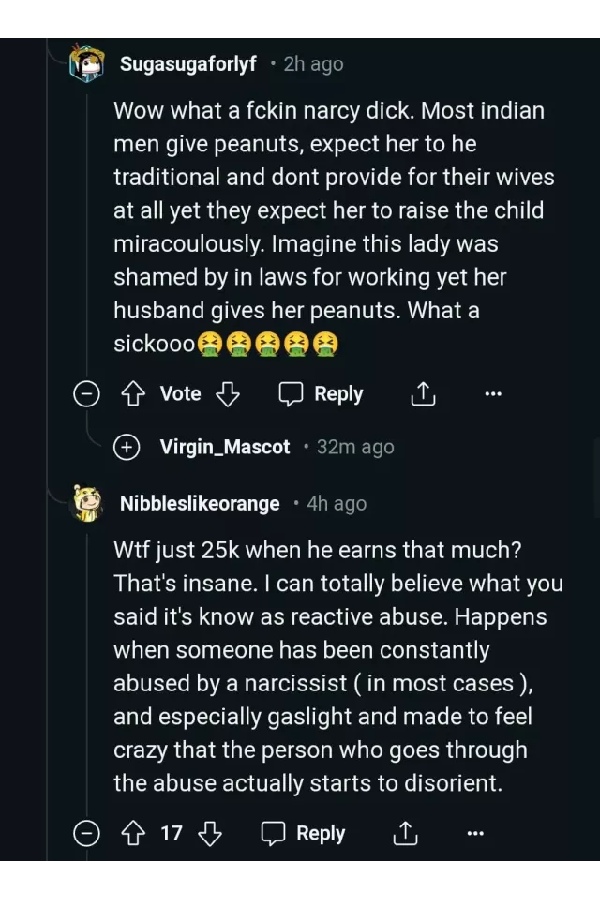
Task: Downvote the Nibbleslikeorange comment
Action: pos(210,833)
